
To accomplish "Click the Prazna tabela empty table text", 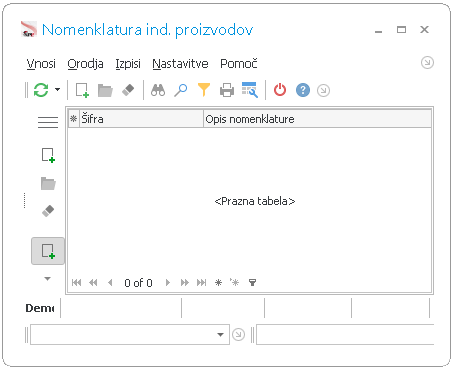I will point(255,201).
